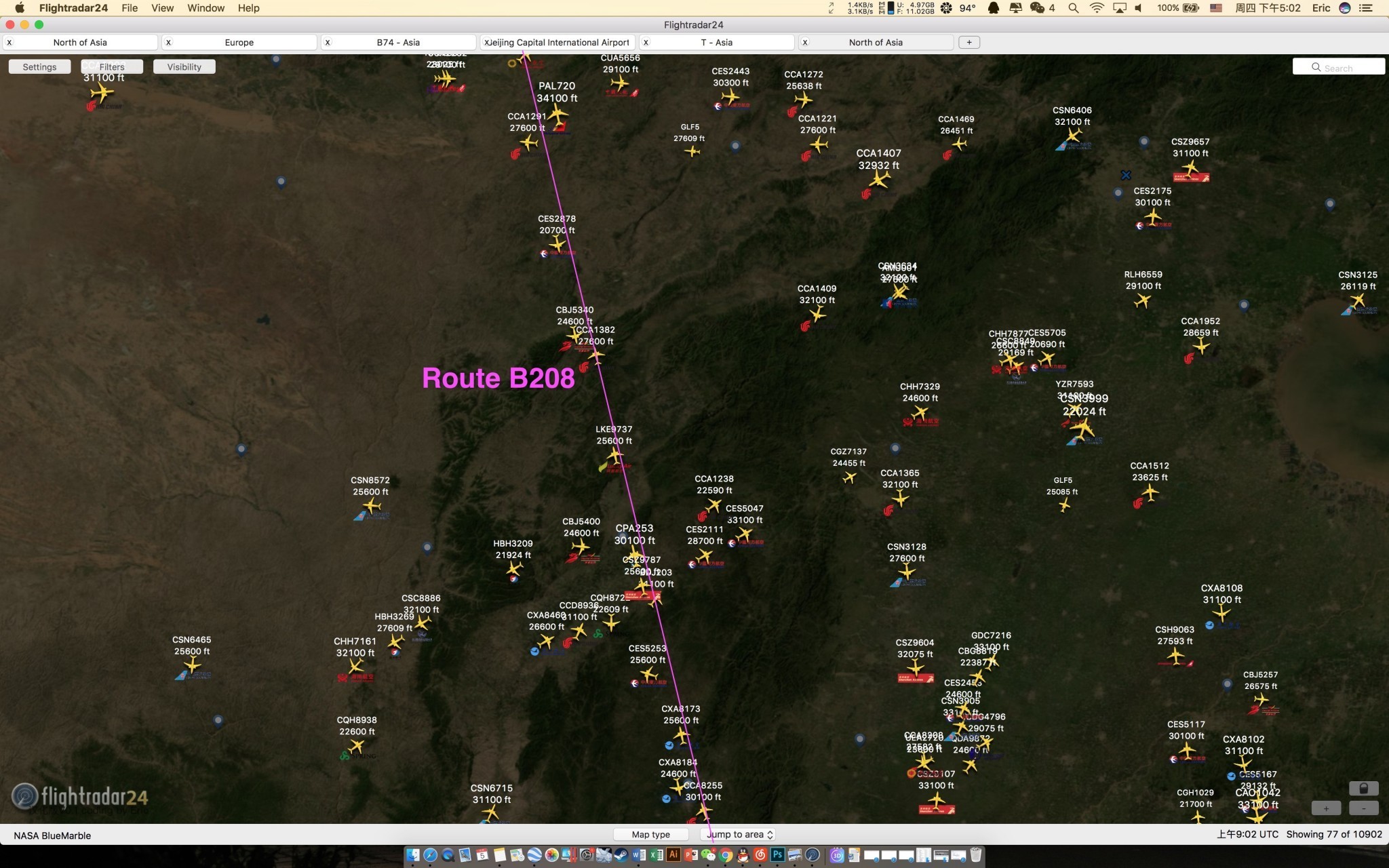Image resolution: width=1389 pixels, height=868 pixels.
Task: Select the CSN3128 aircraft icon
Action: tap(907, 572)
